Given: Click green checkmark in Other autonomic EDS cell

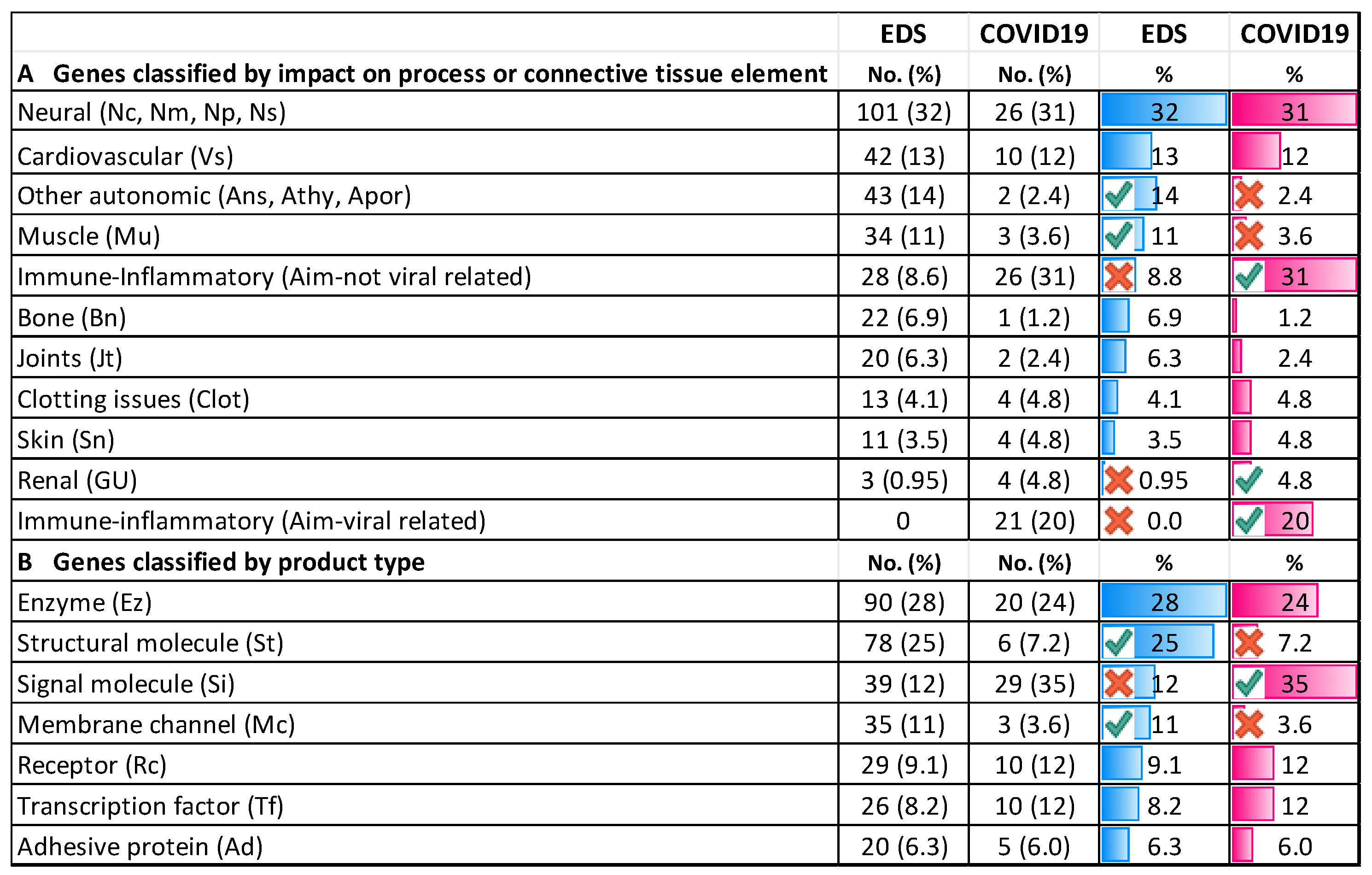Looking at the screenshot, I should click(x=1118, y=195).
